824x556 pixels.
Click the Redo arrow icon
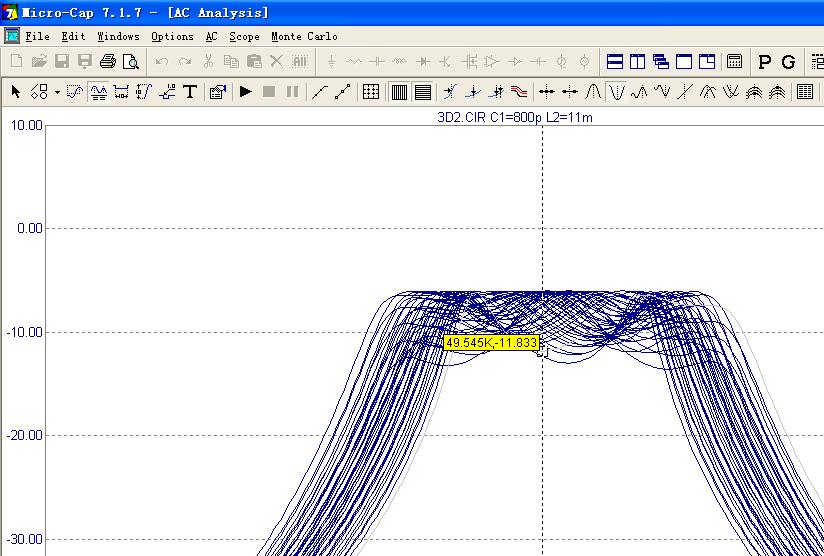[x=185, y=61]
